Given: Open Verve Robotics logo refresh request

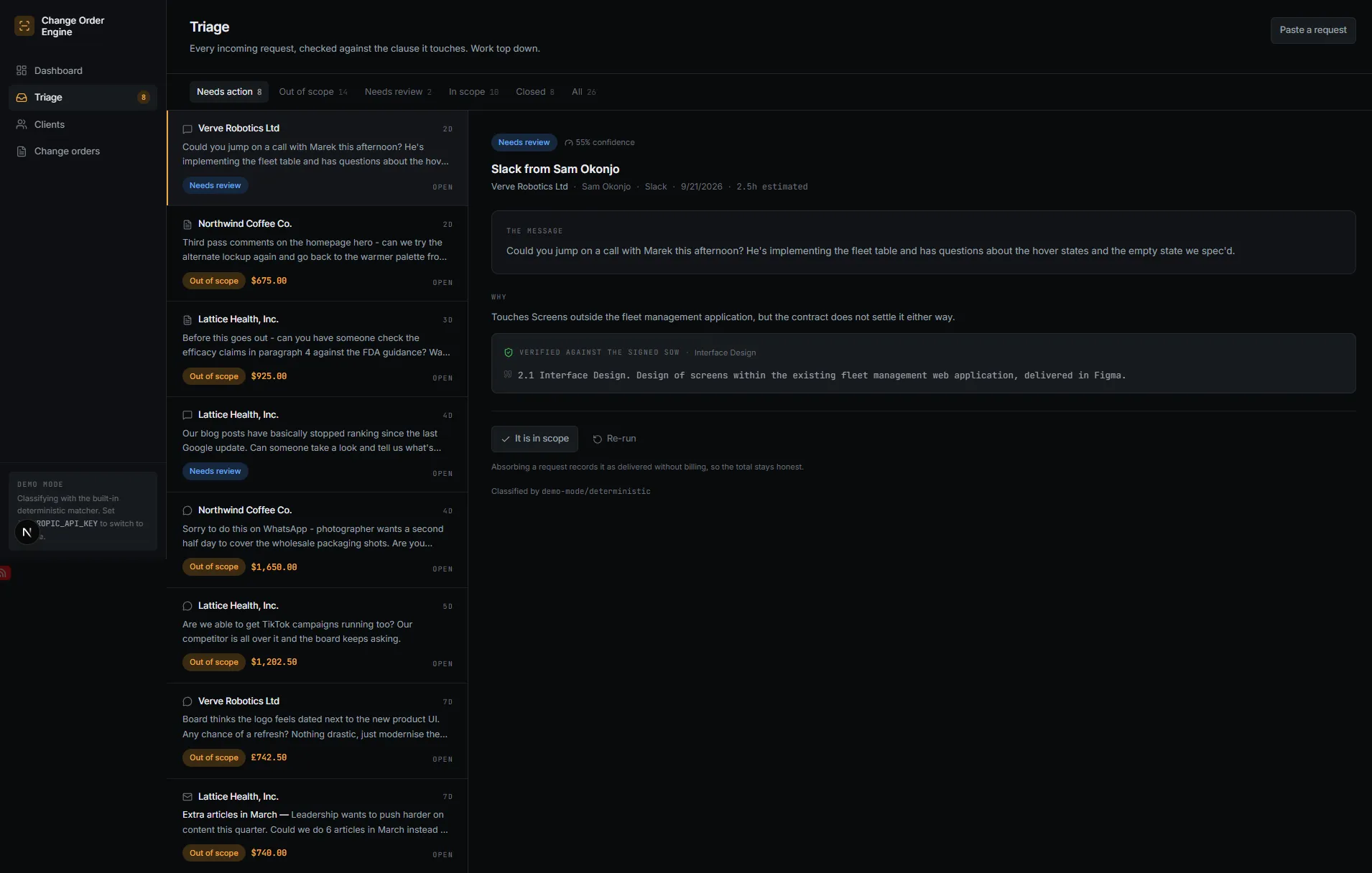Looking at the screenshot, I should click(317, 731).
